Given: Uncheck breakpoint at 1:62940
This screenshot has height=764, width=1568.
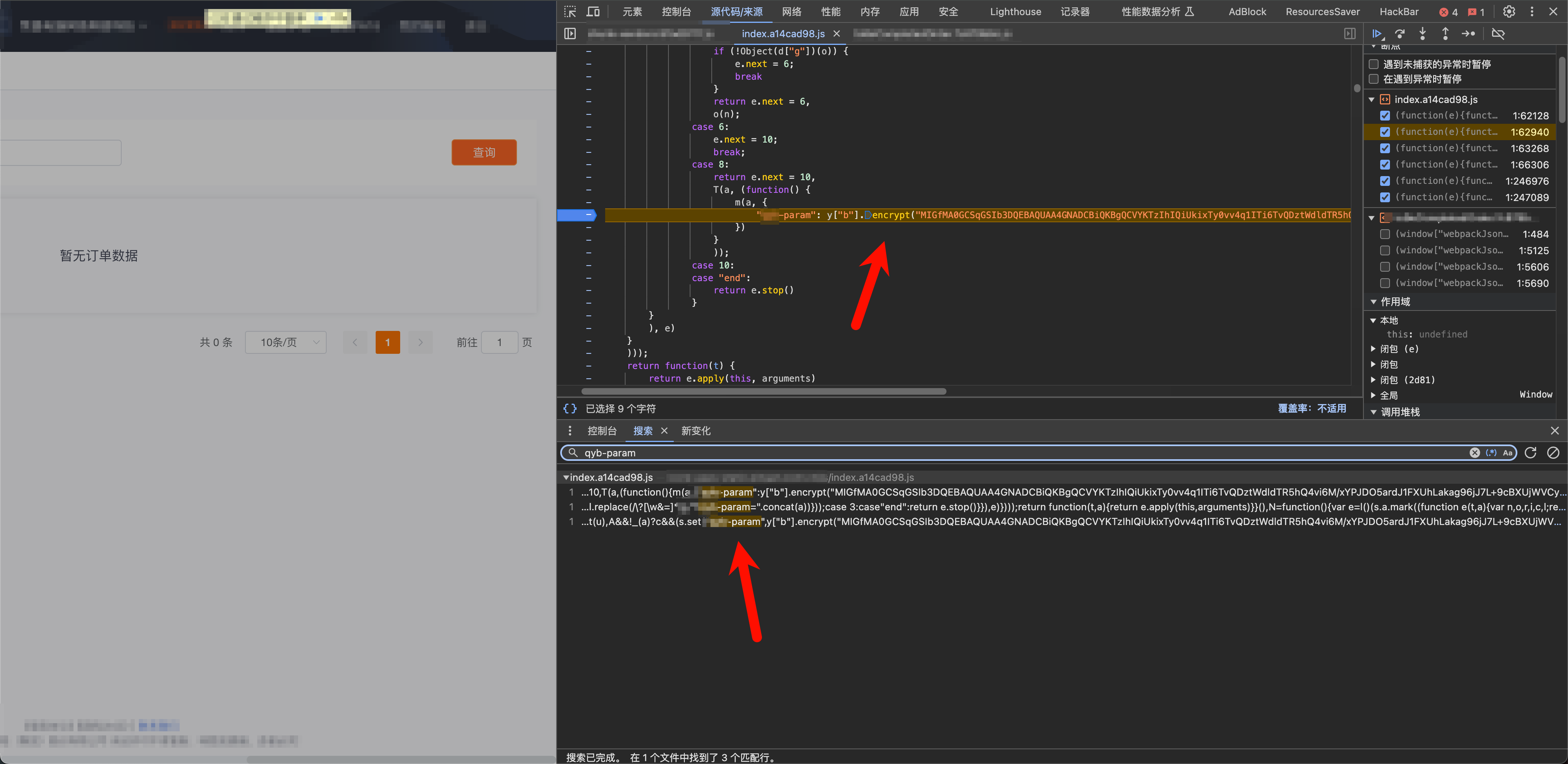Looking at the screenshot, I should [1385, 132].
